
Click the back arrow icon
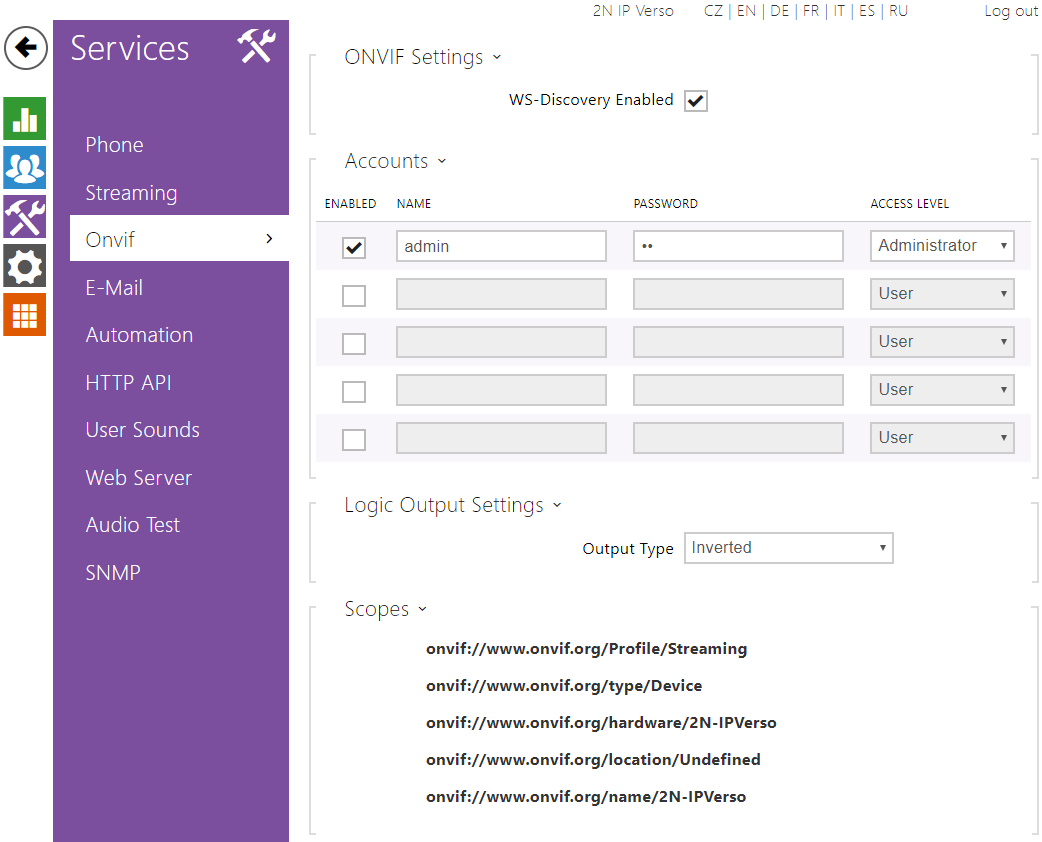(26, 48)
